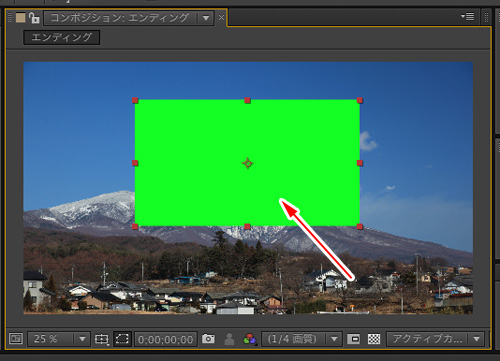The image size is (500, 361).
Task: Click the show snapshot person icon
Action: coord(229,339)
